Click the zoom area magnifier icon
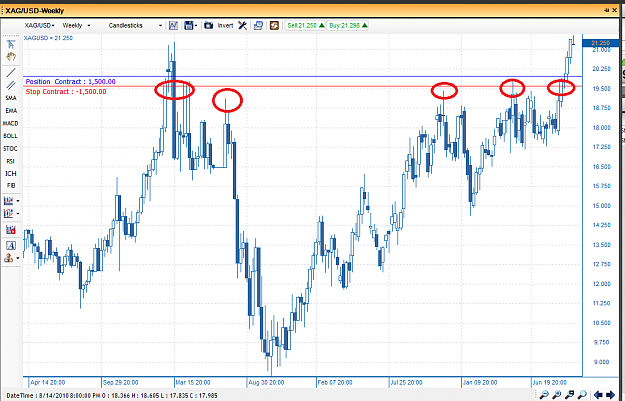 [x=569, y=395]
